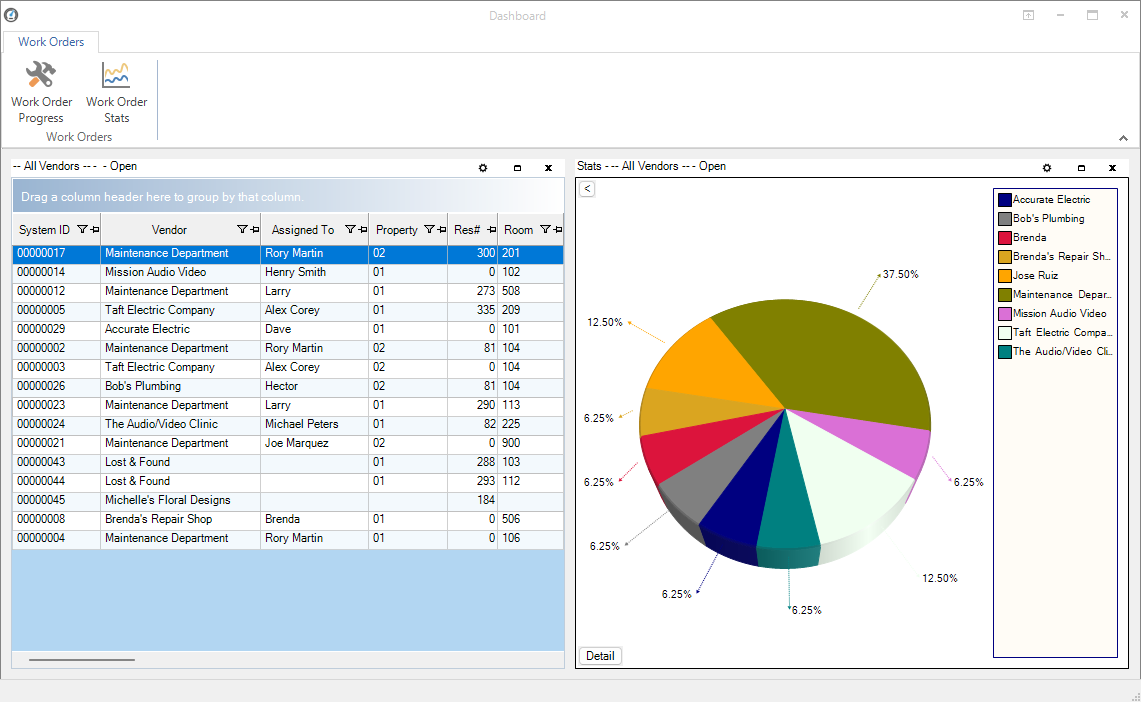The image size is (1141, 702).
Task: Collapse the ribbon with the chevron
Action: click(x=1124, y=137)
